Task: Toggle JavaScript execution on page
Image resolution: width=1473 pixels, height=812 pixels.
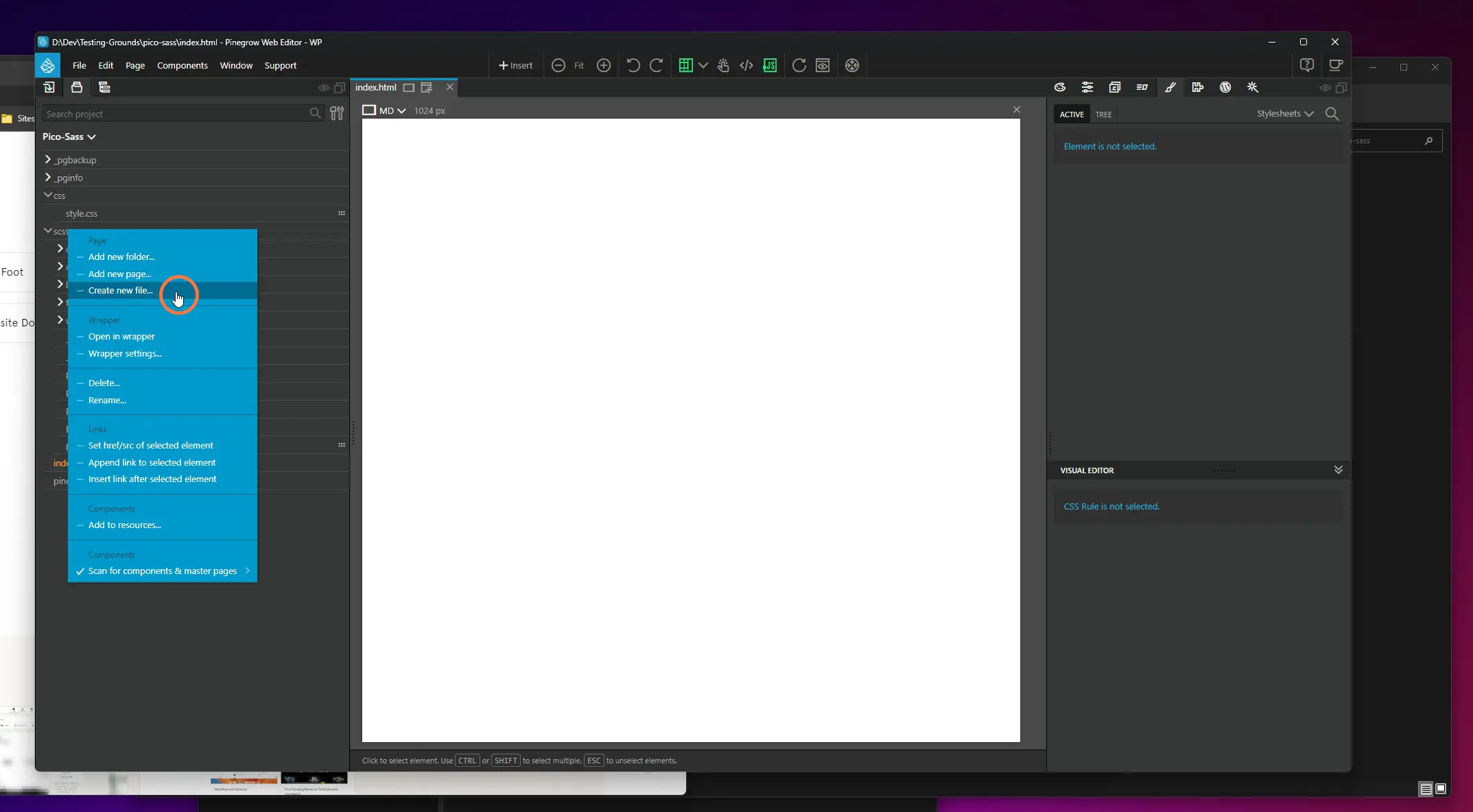Action: [x=770, y=65]
